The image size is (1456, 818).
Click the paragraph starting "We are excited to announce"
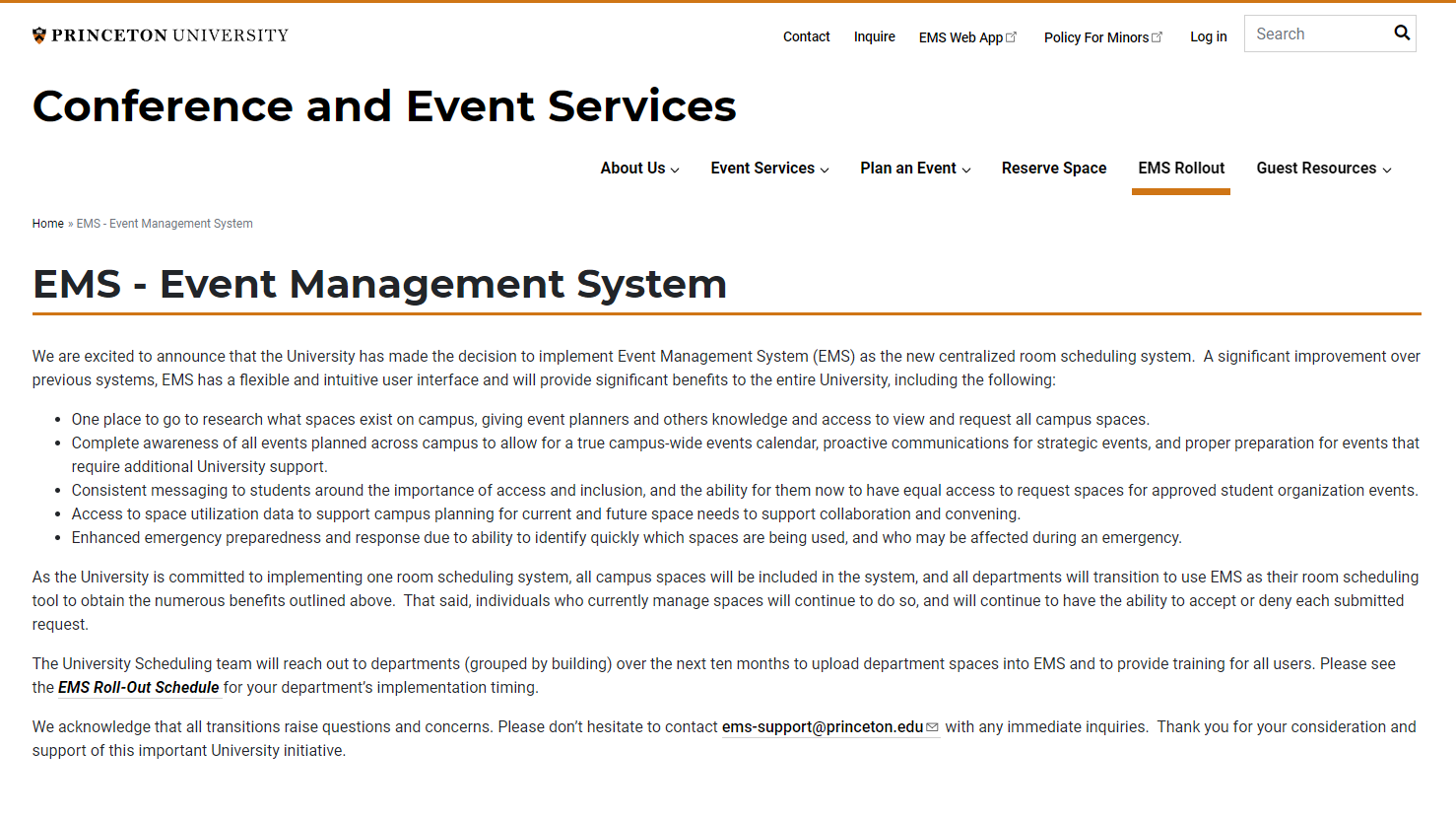click(726, 369)
